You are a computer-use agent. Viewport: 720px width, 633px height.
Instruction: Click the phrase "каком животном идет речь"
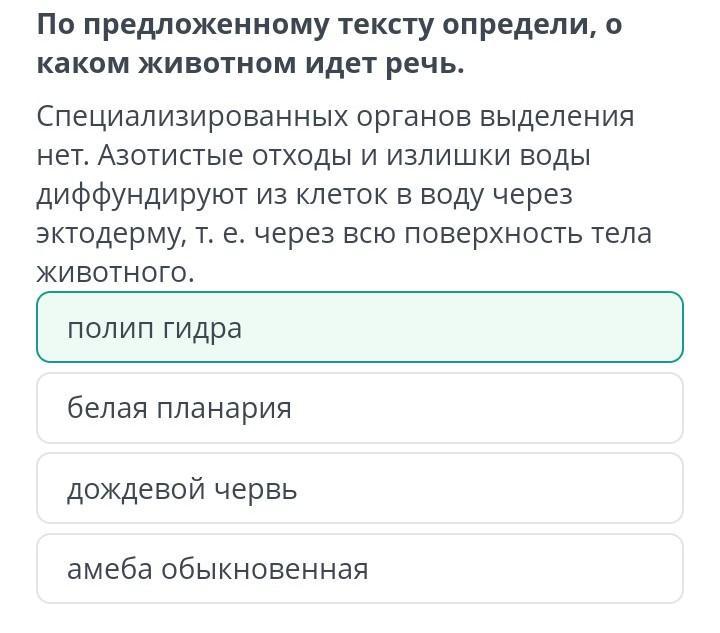click(251, 65)
